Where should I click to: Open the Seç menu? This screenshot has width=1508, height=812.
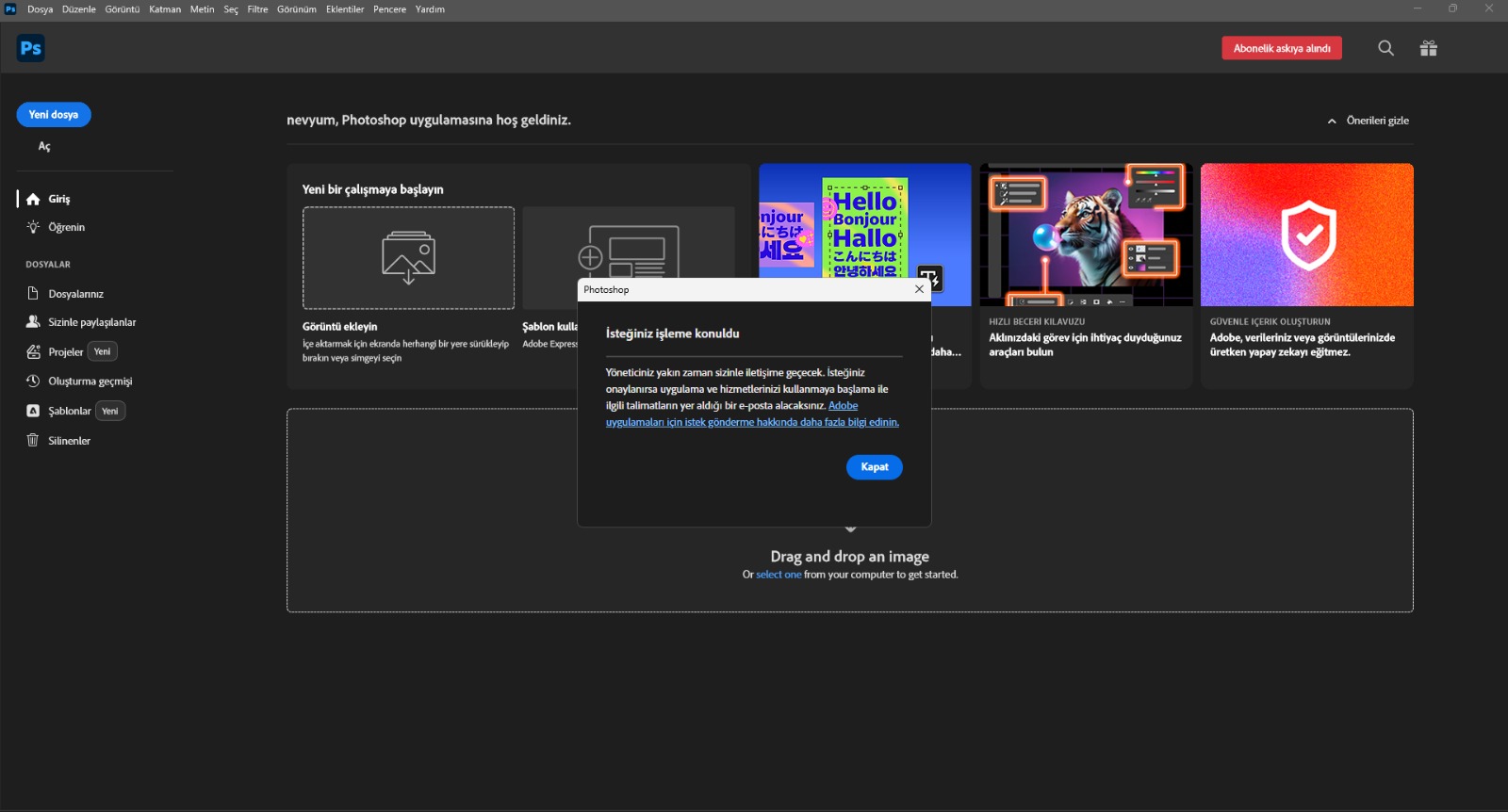tap(231, 9)
